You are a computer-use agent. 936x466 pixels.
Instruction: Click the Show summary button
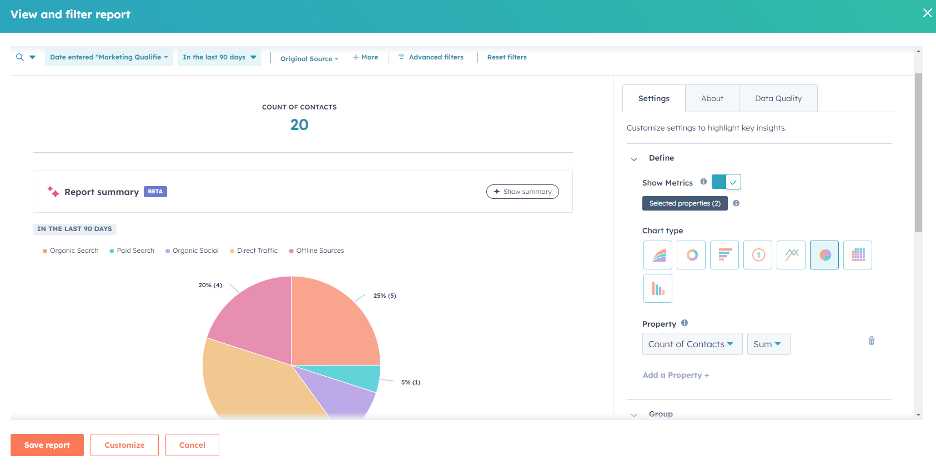522,192
